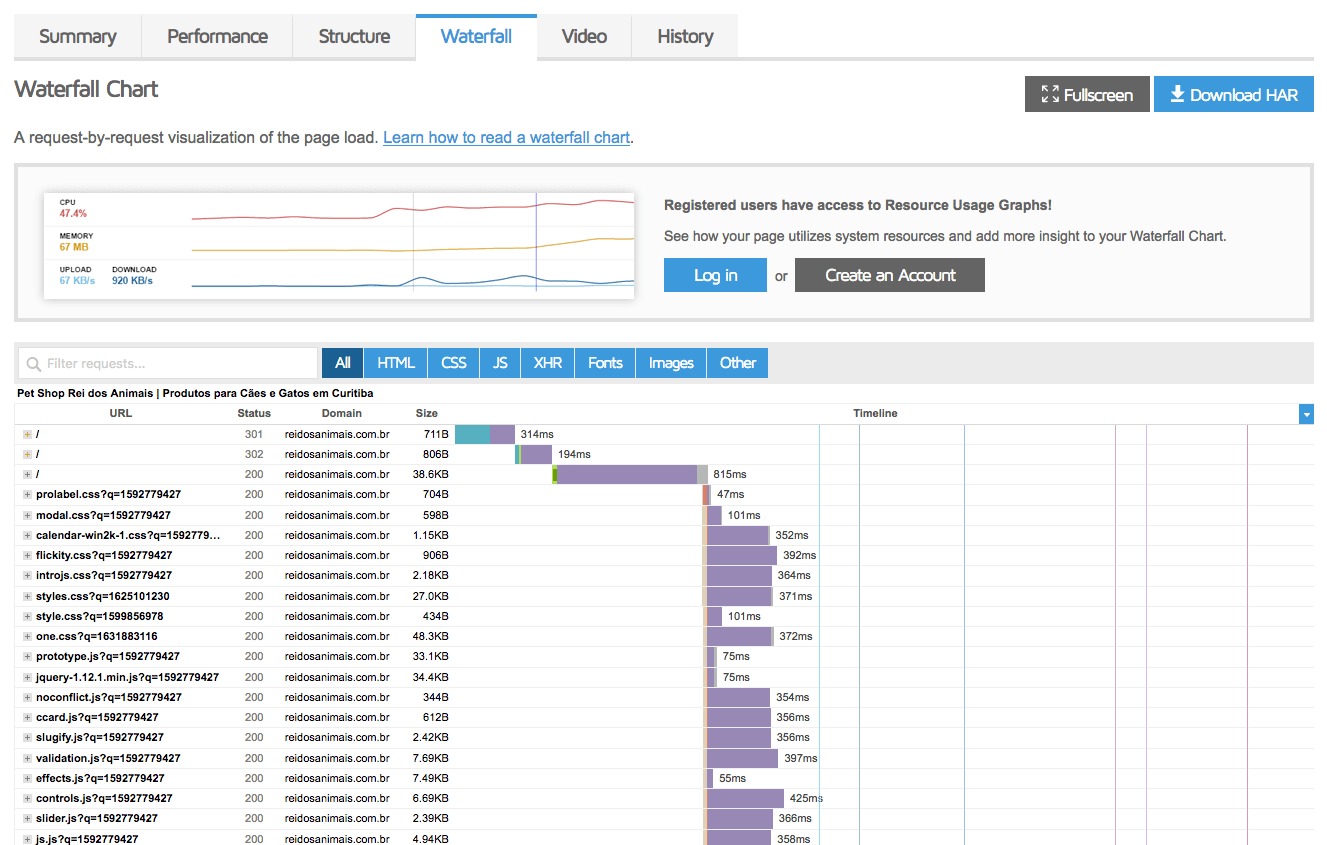Open the Timeline column dropdown arrow
Viewport: 1327px width, 845px height.
[x=1306, y=414]
